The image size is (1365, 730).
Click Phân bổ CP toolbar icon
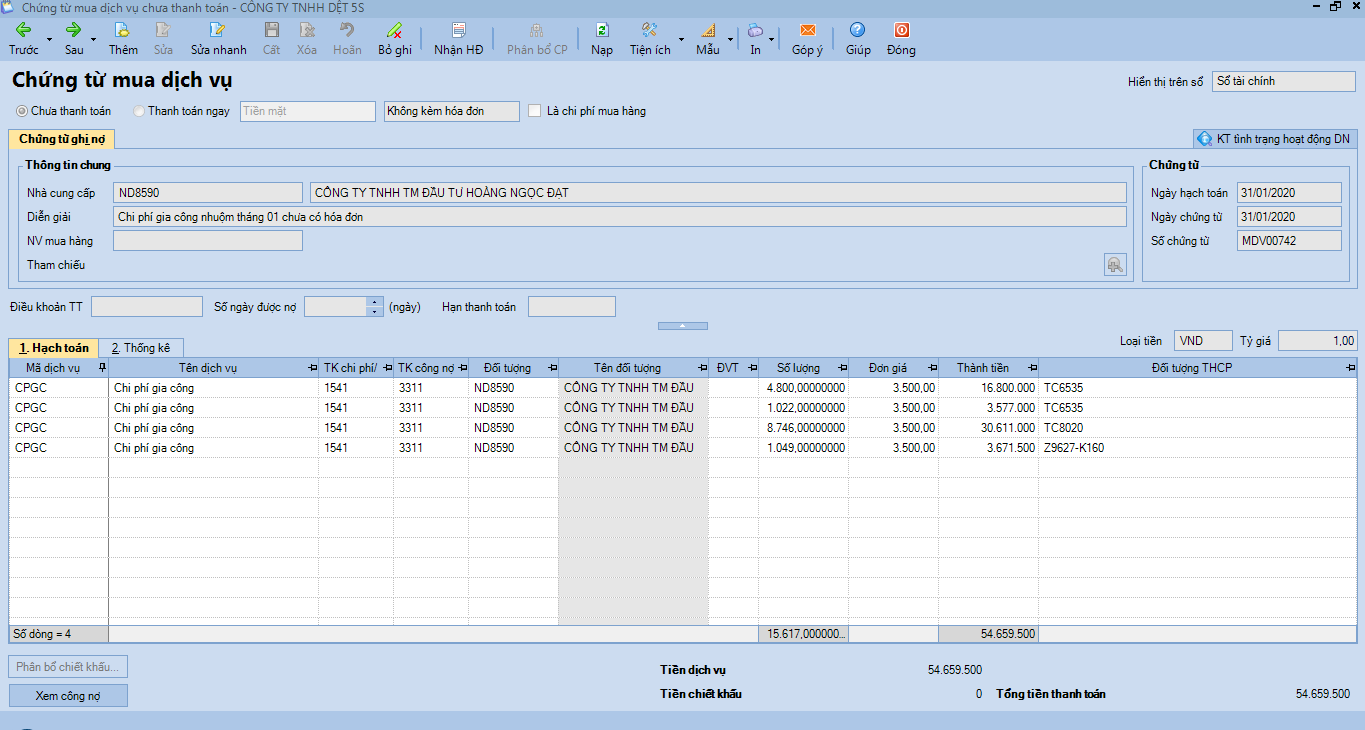pyautogui.click(x=537, y=39)
